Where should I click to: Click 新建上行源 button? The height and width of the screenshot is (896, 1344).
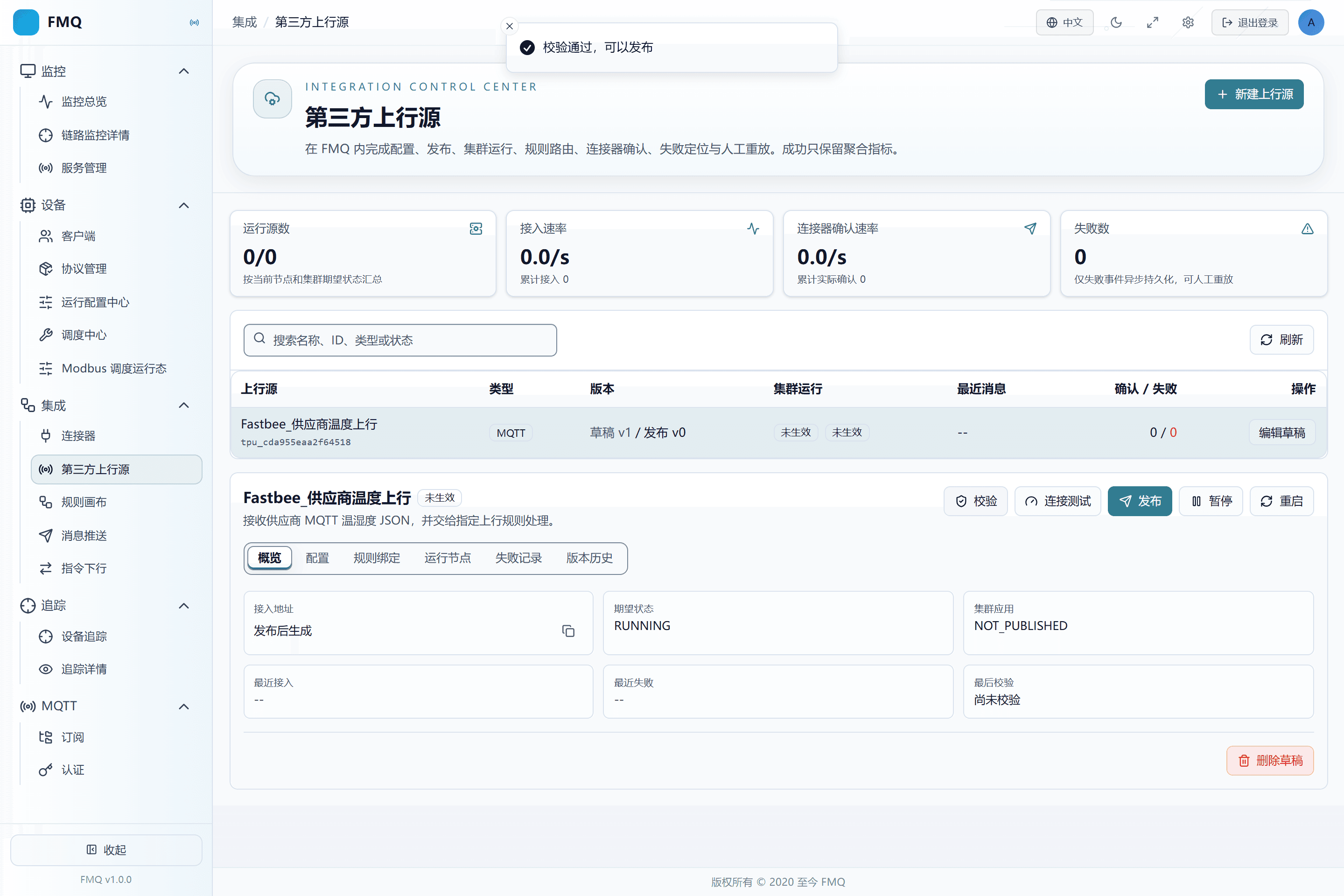(1254, 94)
